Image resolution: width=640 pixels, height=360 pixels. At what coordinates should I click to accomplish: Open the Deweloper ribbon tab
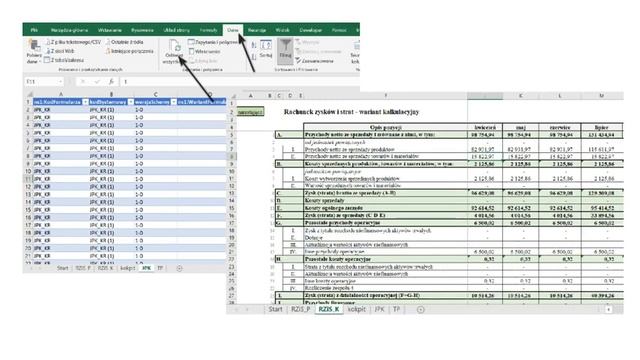[311, 30]
